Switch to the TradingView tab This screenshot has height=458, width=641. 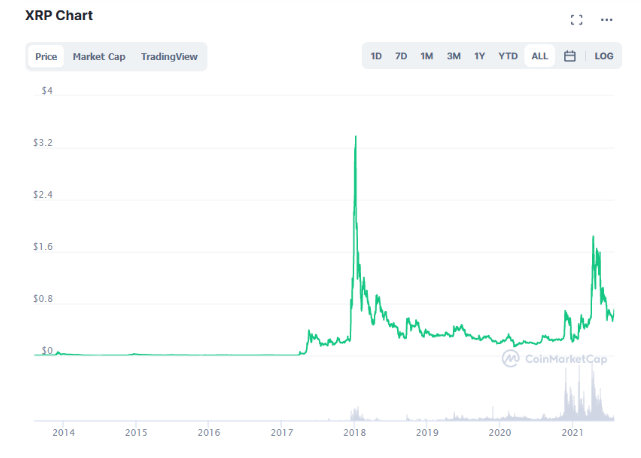coord(169,56)
